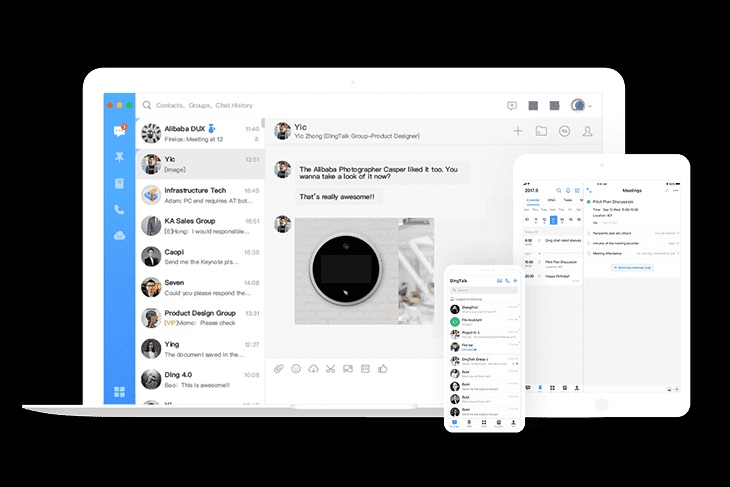
Task: Click the contact profile icon in chat header
Action: (x=588, y=131)
